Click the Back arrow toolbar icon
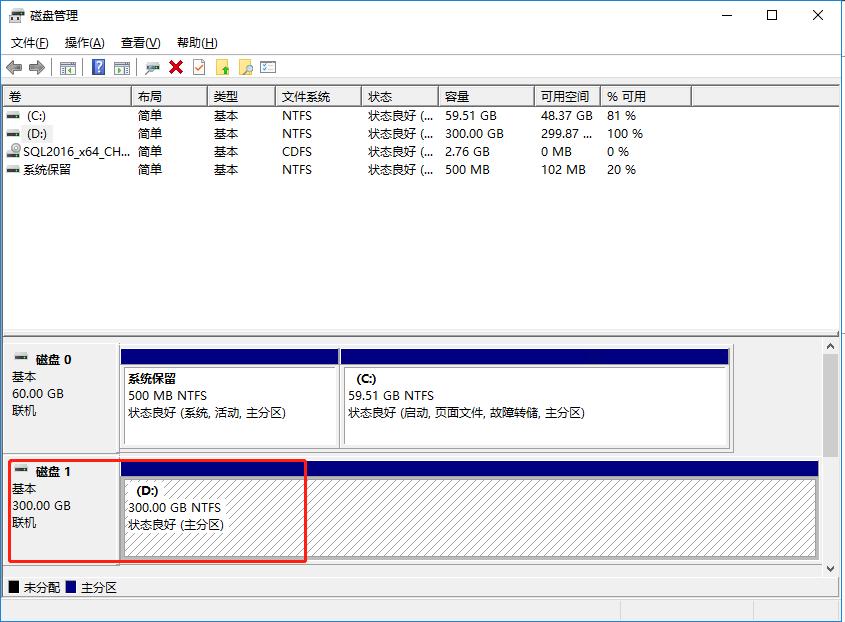 click(x=14, y=67)
